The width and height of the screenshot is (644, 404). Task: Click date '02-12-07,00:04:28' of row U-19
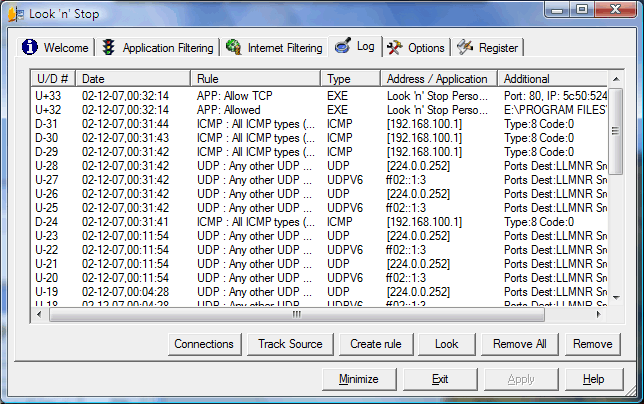tap(125, 292)
